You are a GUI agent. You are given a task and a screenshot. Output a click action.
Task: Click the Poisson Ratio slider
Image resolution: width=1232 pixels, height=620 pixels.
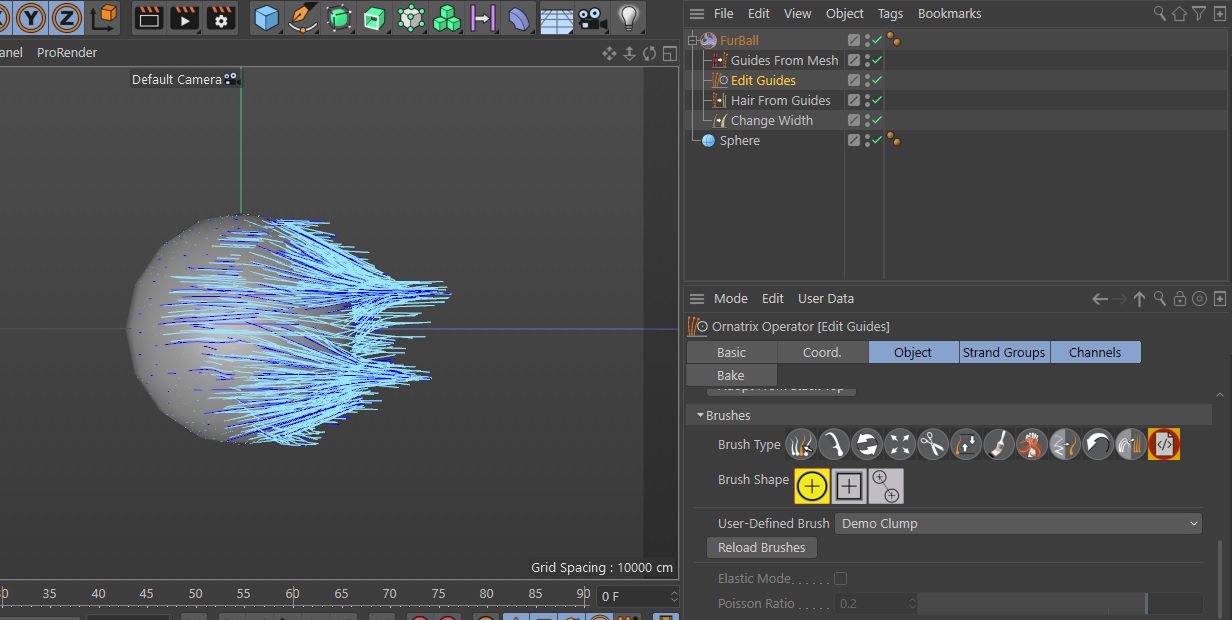pyautogui.click(x=1060, y=604)
